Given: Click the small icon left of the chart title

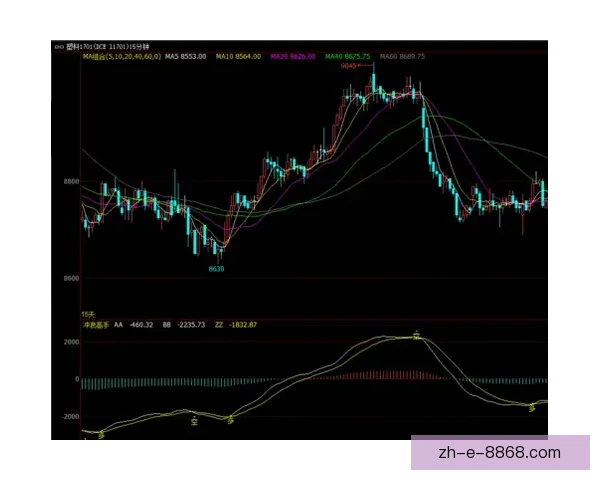Looking at the screenshot, I should 57,46.
